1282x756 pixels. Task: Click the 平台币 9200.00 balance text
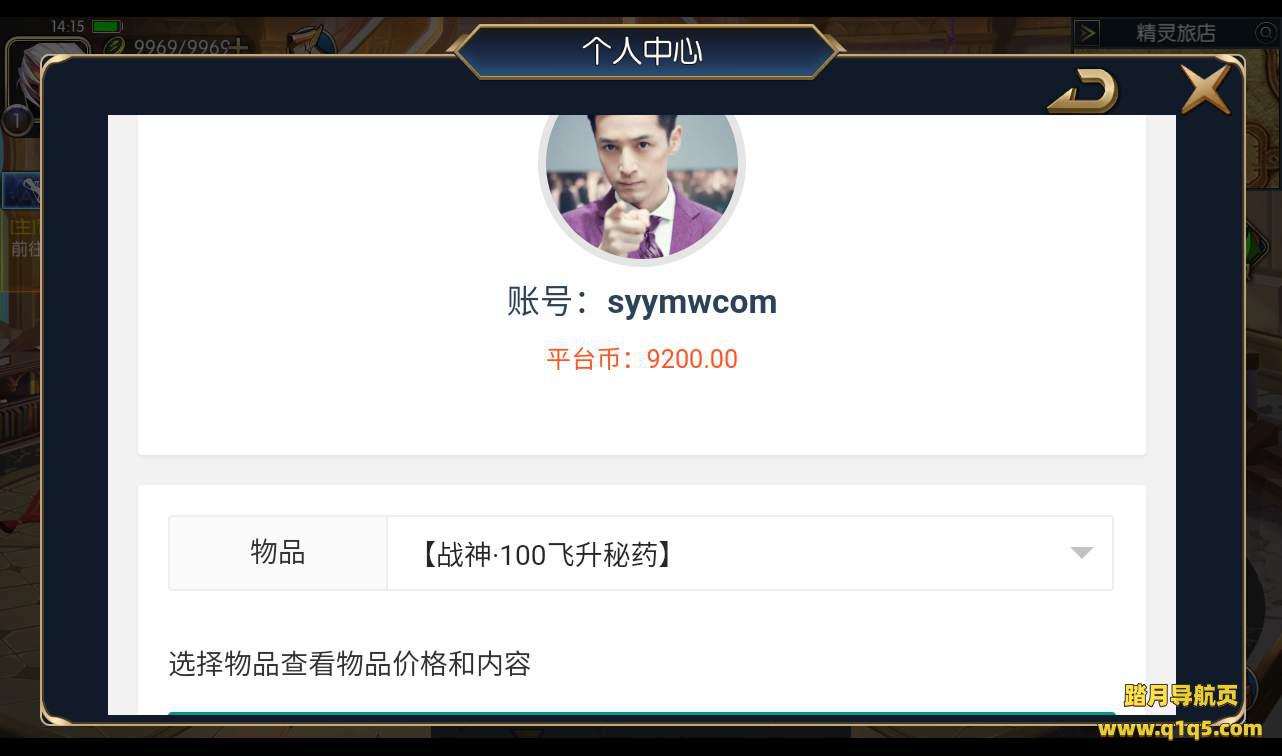click(x=642, y=359)
